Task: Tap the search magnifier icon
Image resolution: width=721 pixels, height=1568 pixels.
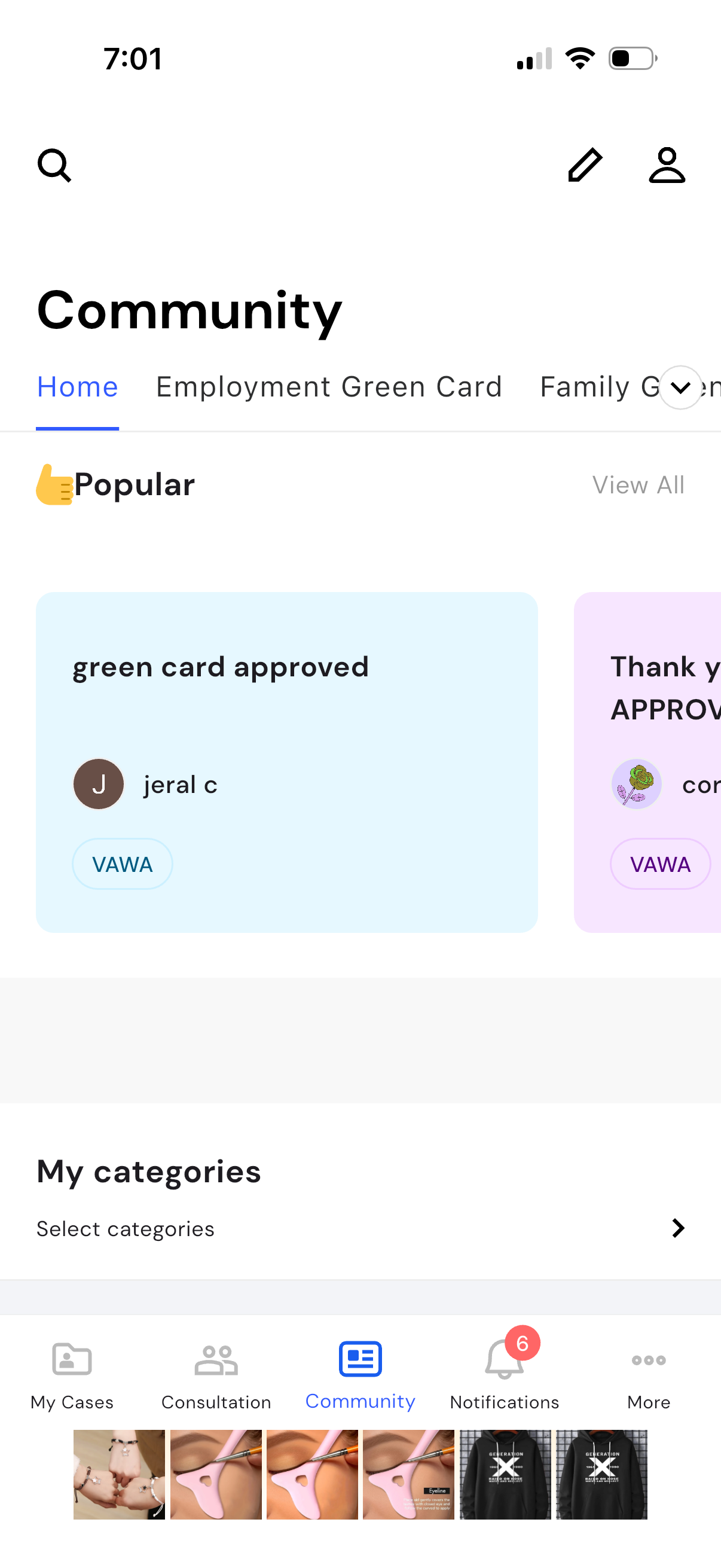Action: point(54,166)
